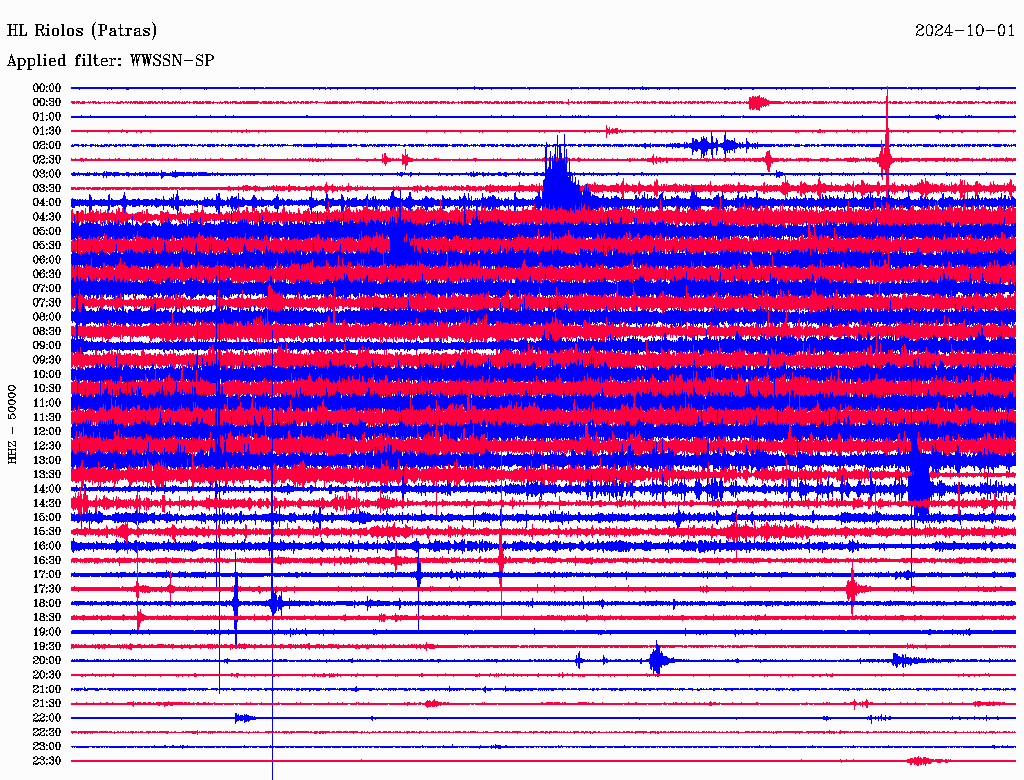Click the 22:00 time label
This screenshot has height=780, width=1024.
coord(47,718)
